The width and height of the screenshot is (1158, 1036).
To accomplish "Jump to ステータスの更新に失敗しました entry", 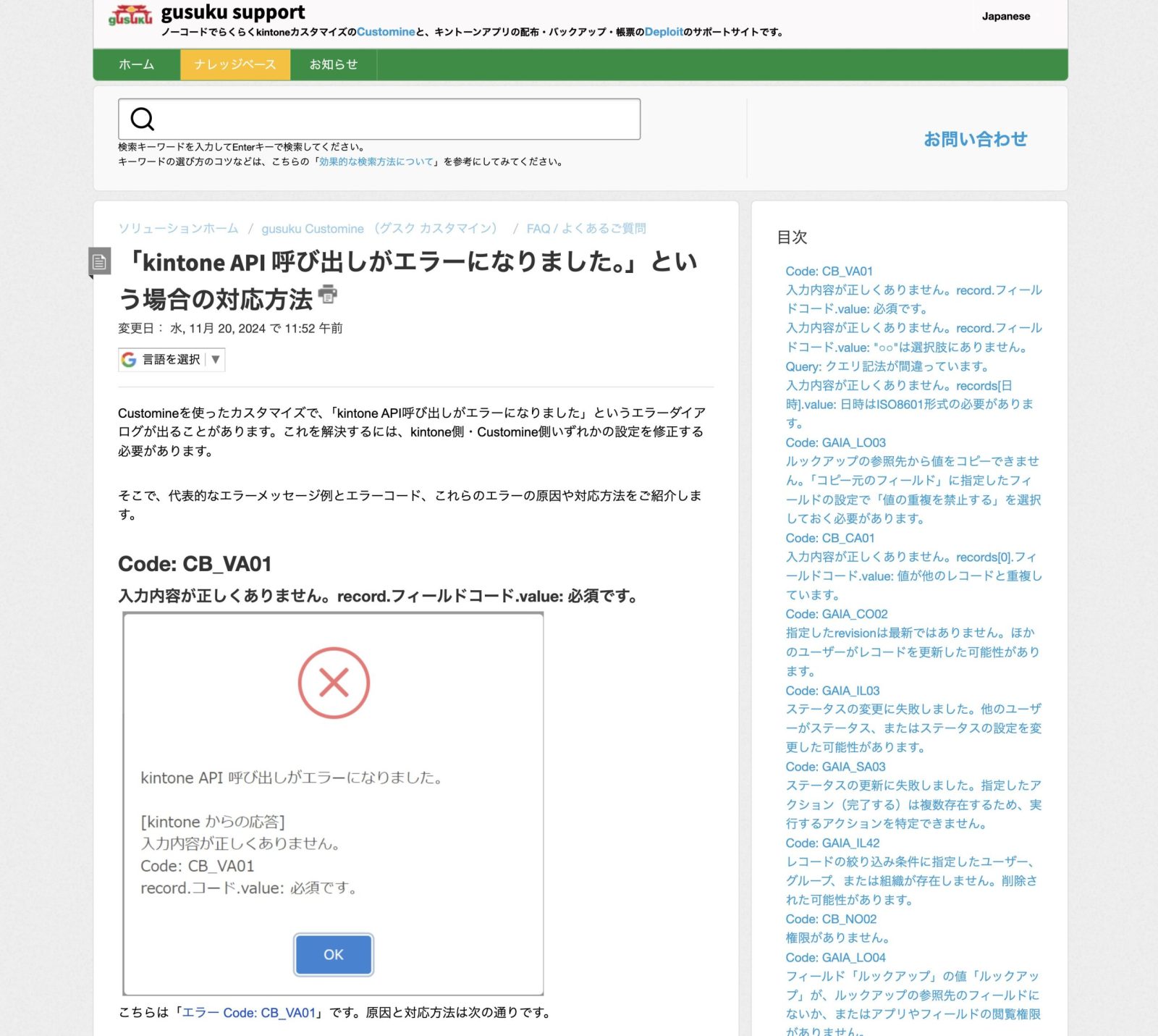I will [x=914, y=804].
